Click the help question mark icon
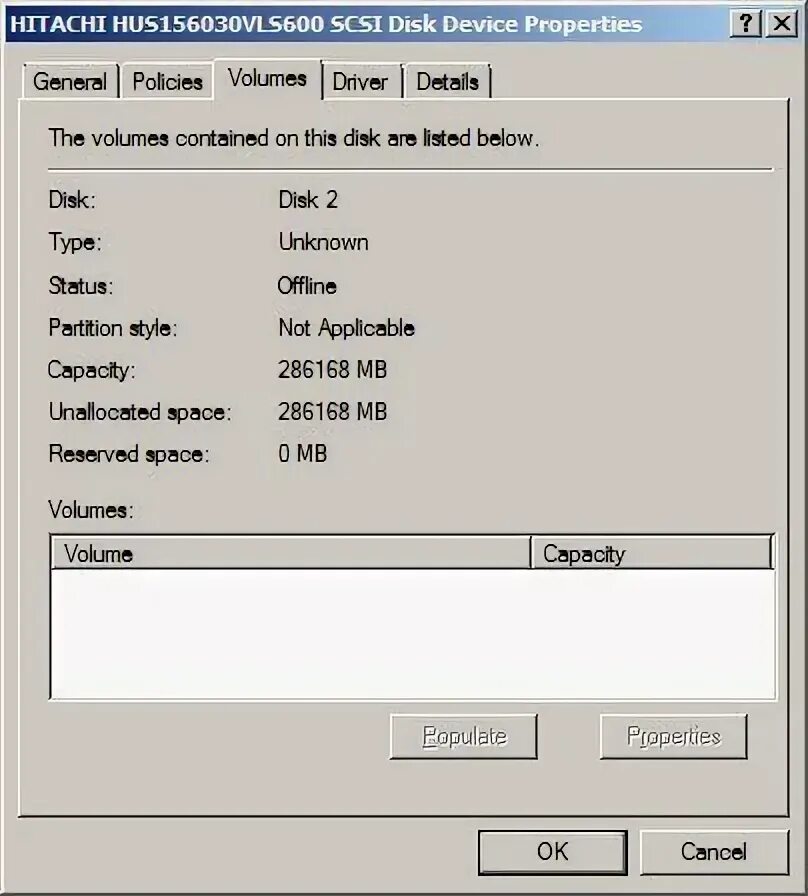Image resolution: width=808 pixels, height=896 pixels. [x=745, y=23]
